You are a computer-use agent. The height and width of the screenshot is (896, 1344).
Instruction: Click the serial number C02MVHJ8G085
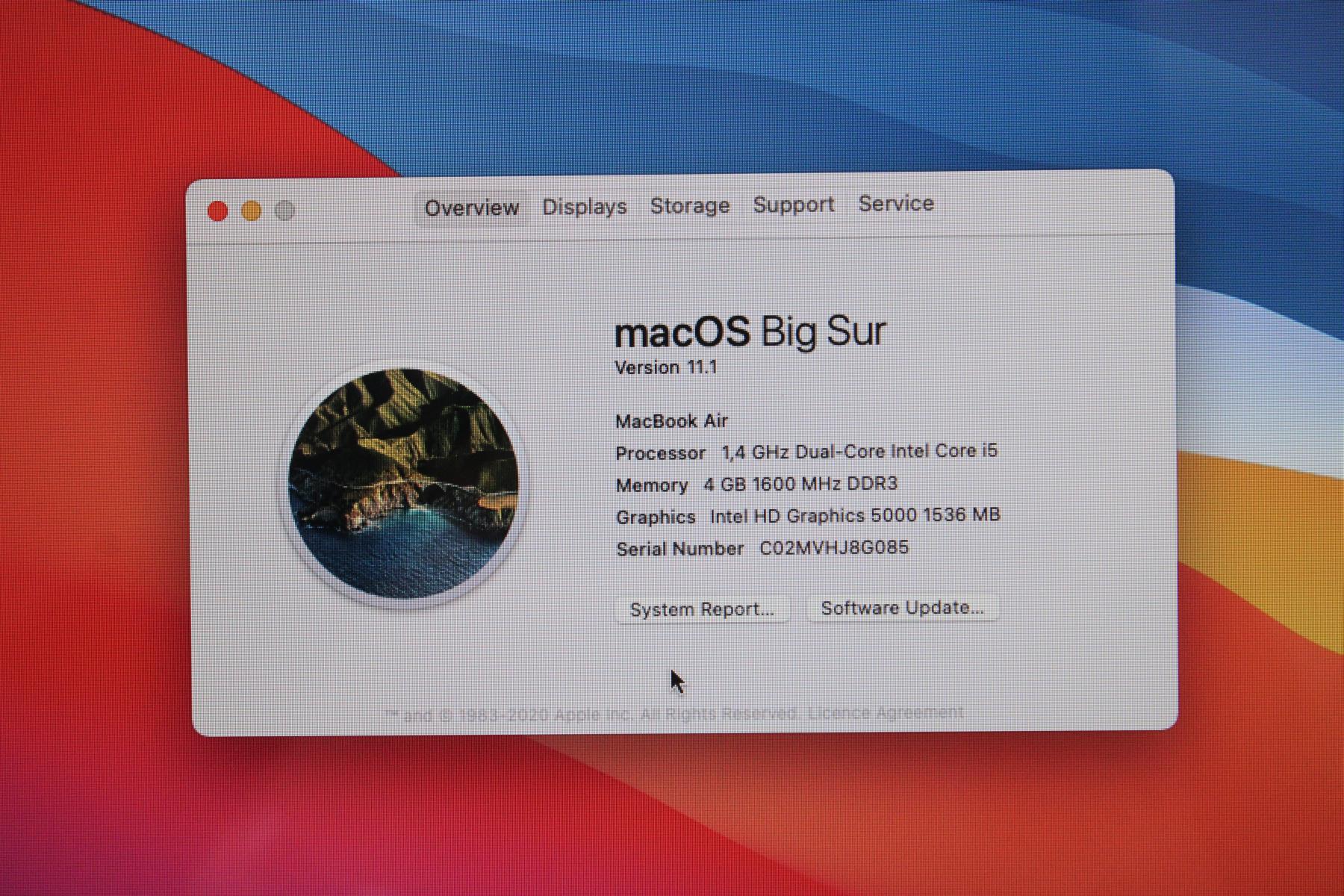pos(833,547)
